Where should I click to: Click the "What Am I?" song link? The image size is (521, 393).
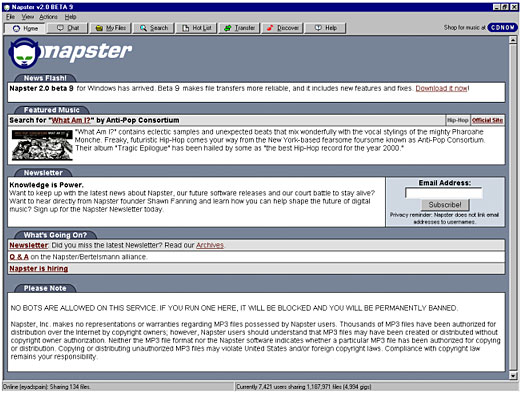pyautogui.click(x=71, y=120)
